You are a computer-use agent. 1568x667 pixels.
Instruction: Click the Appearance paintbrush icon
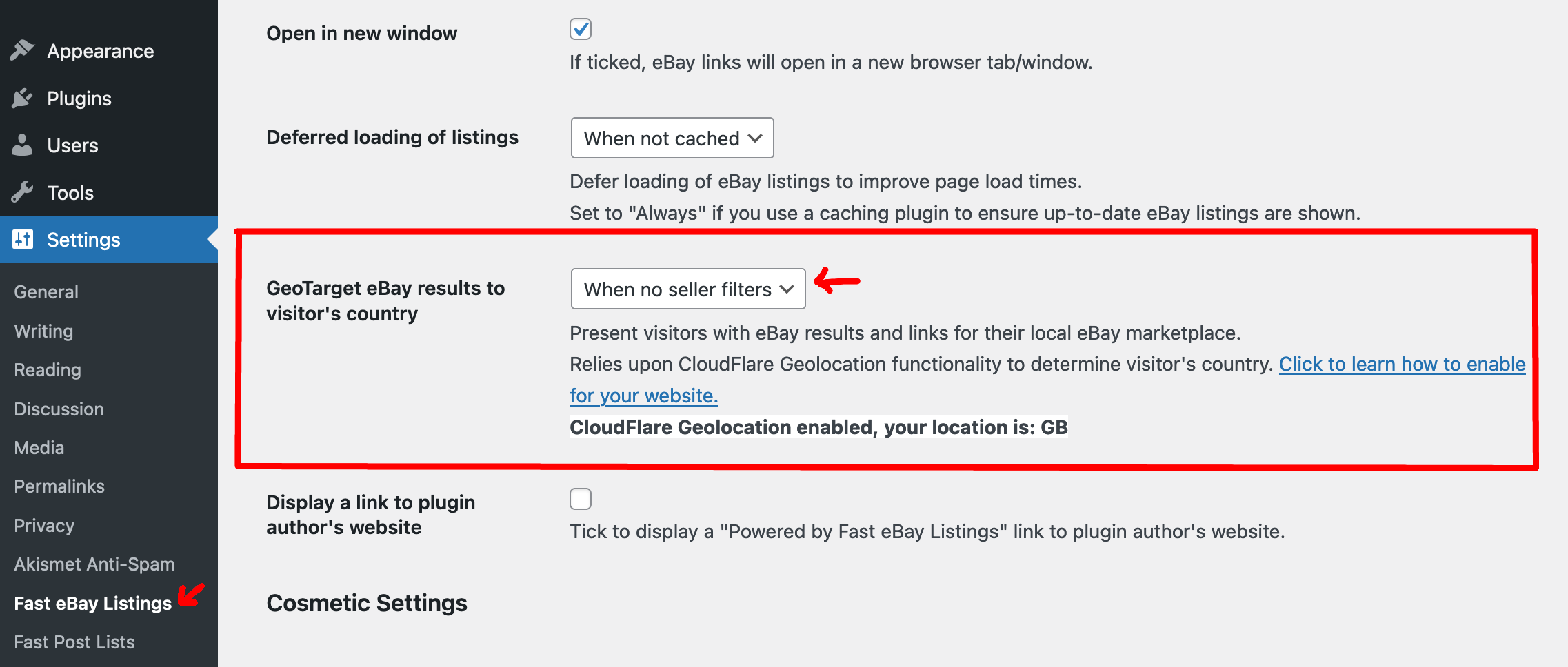coord(22,50)
